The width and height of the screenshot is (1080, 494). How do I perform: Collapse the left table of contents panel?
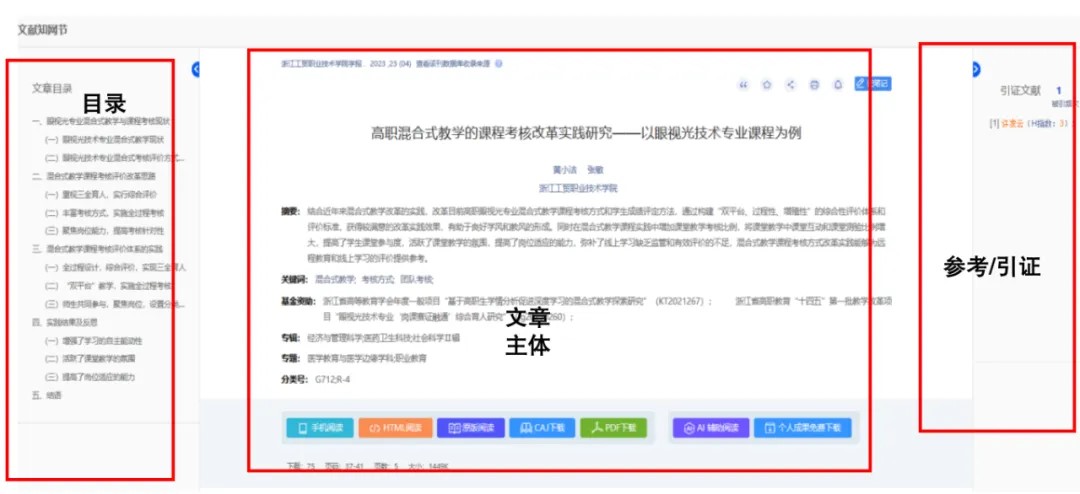[196, 69]
